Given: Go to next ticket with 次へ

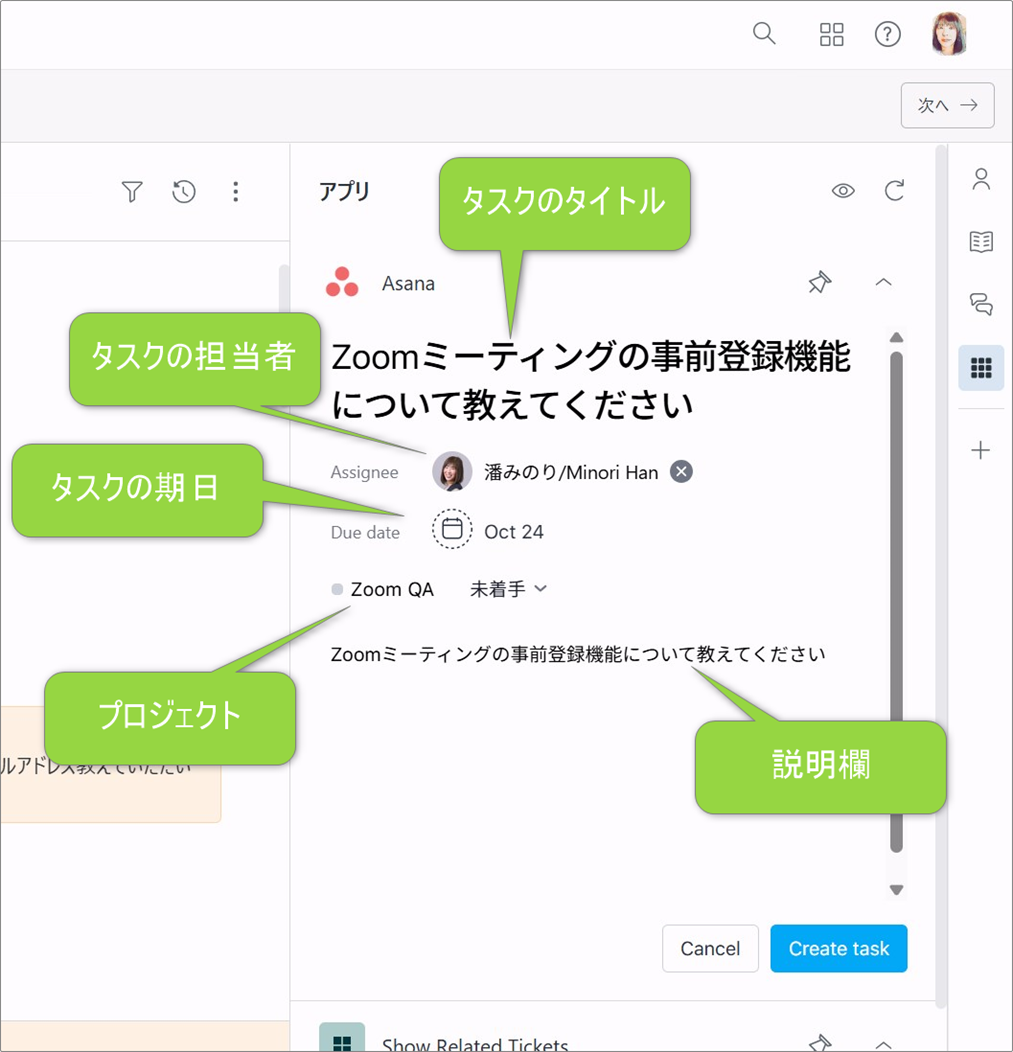Looking at the screenshot, I should pos(947,105).
